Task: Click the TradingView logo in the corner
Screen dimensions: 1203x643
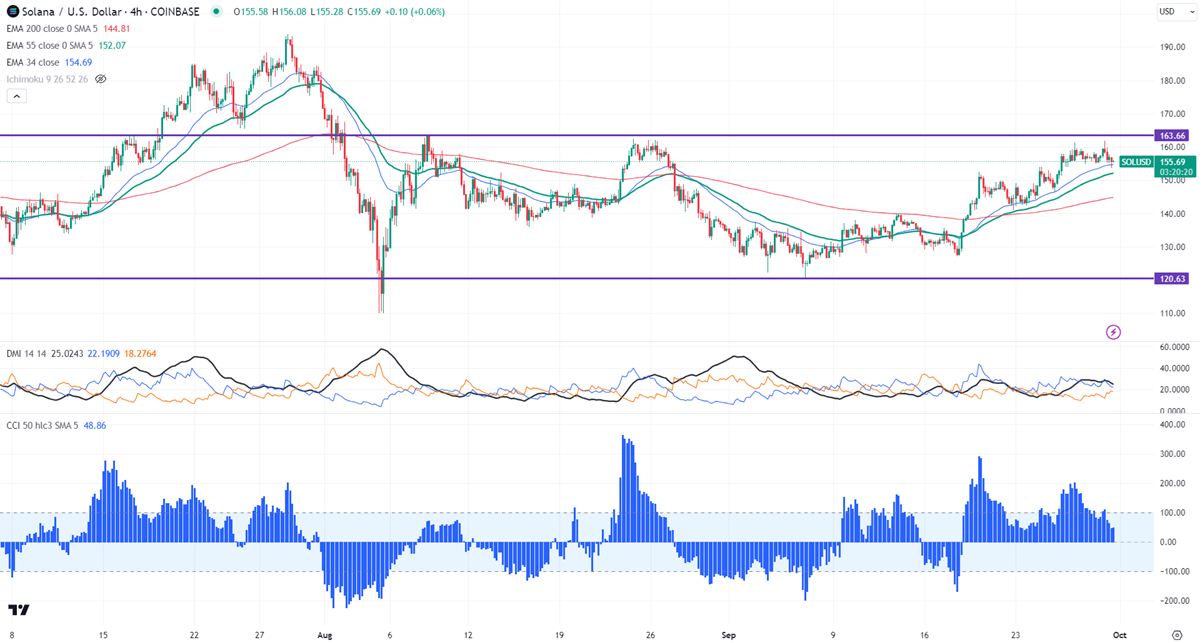Action: click(18, 610)
